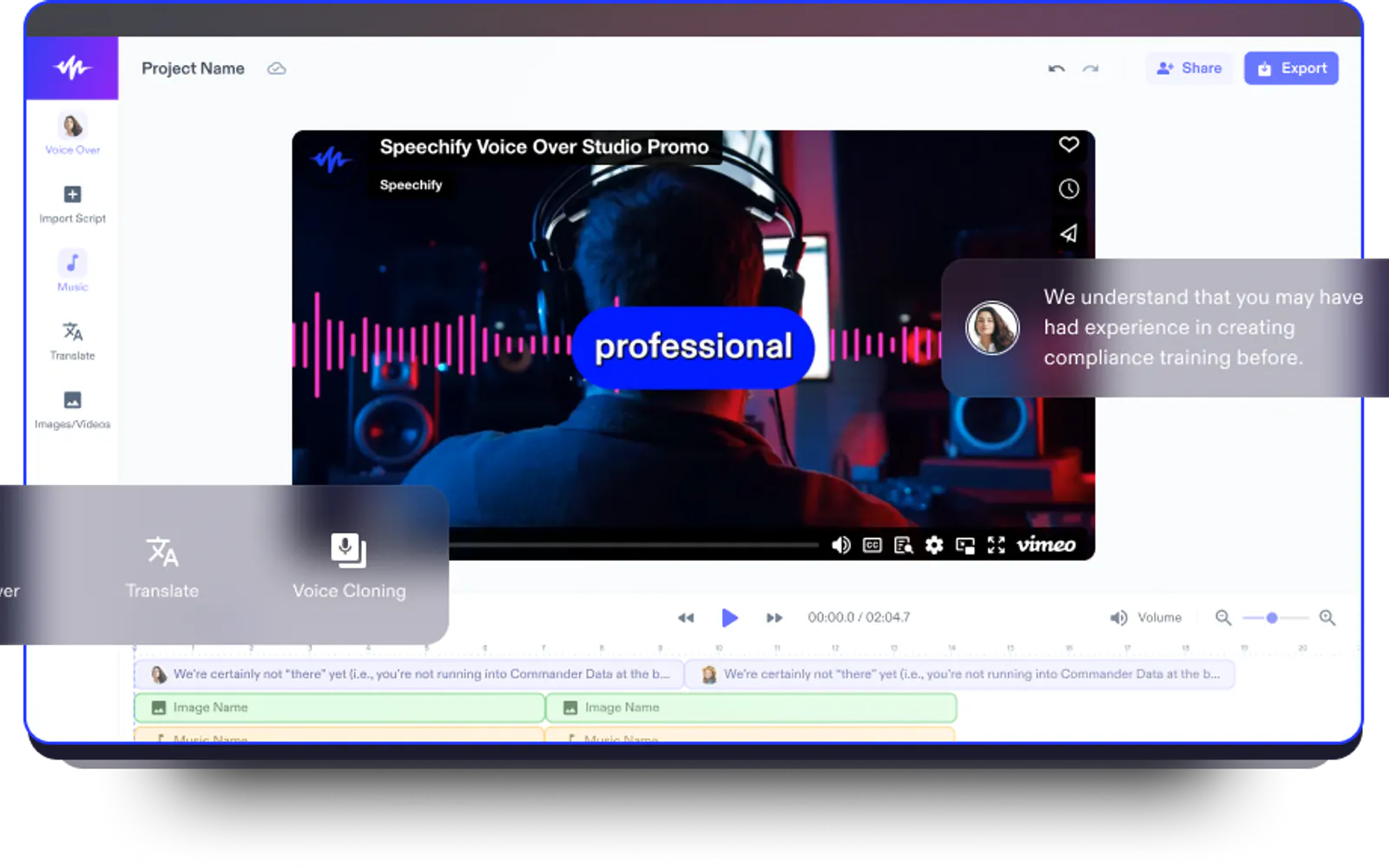Screen dimensions: 1389x868
Task: Toggle picture-in-picture mode in the player
Action: point(965,545)
